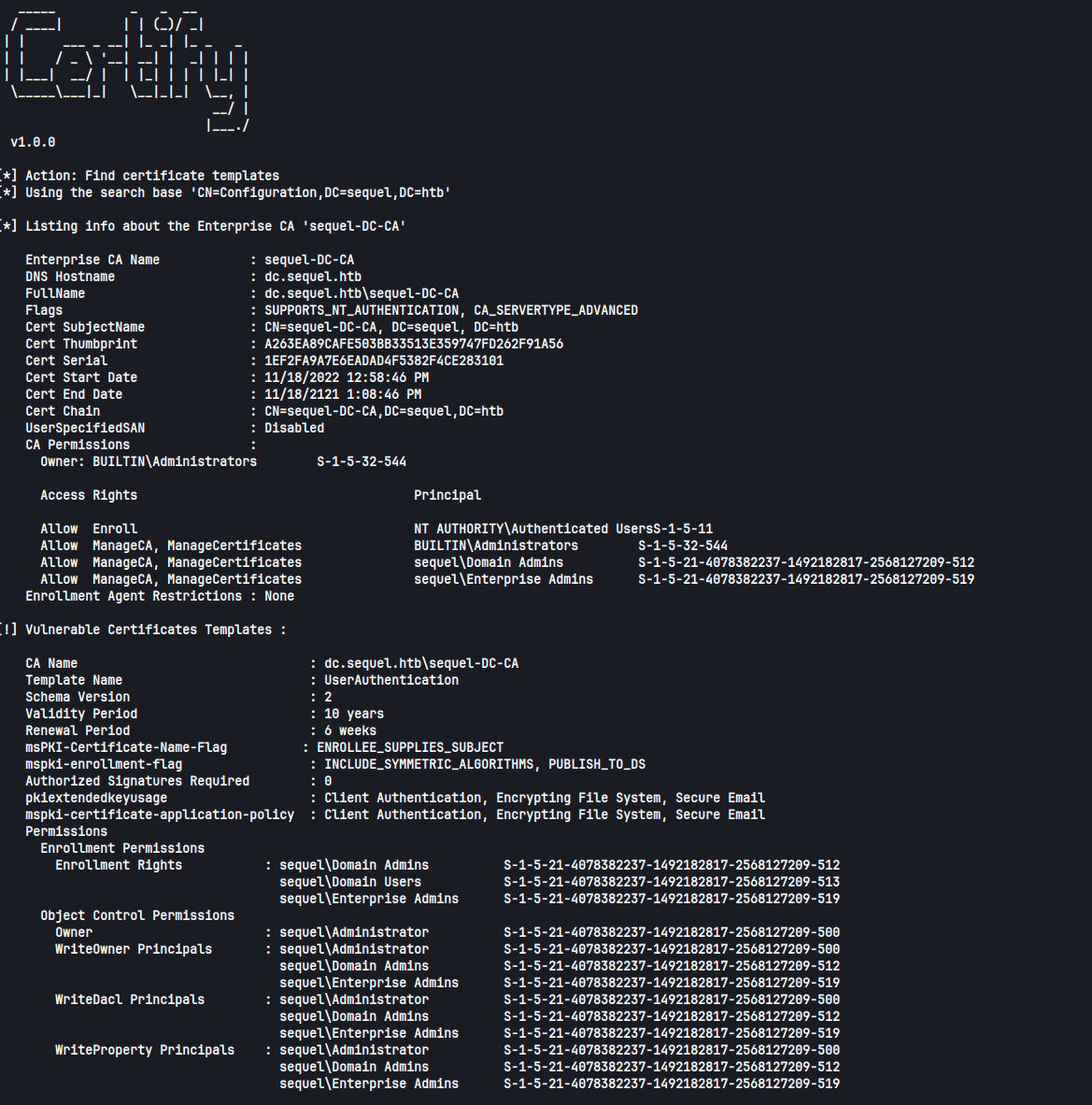Click the 'Action: Find certificate templates' line

[151, 176]
